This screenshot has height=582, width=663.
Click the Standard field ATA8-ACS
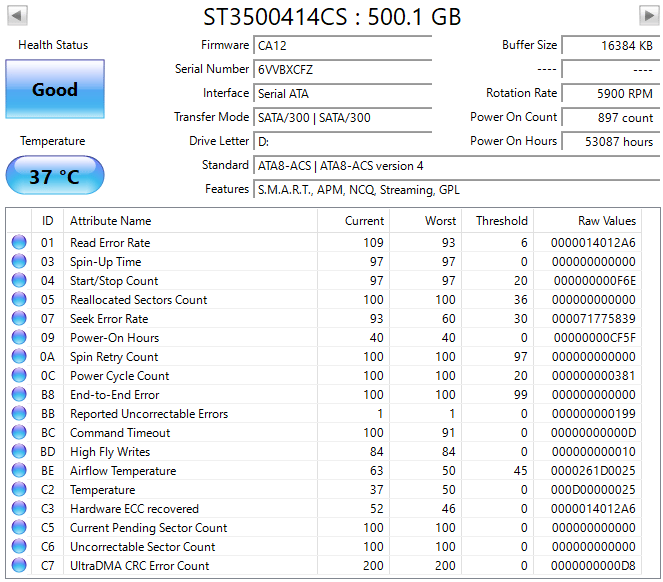click(457, 166)
